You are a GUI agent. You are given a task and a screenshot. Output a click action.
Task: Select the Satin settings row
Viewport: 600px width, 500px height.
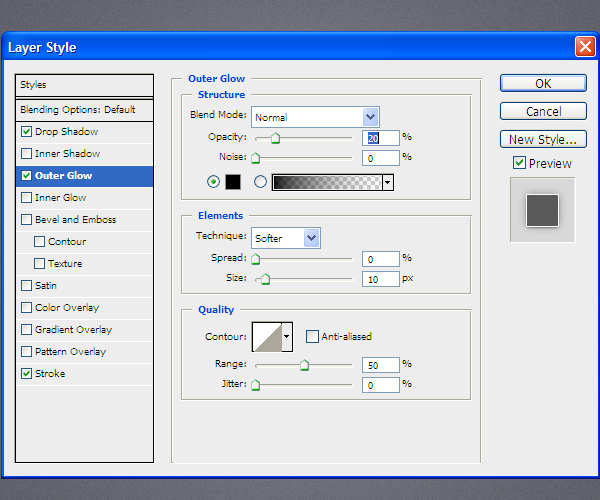(x=85, y=286)
